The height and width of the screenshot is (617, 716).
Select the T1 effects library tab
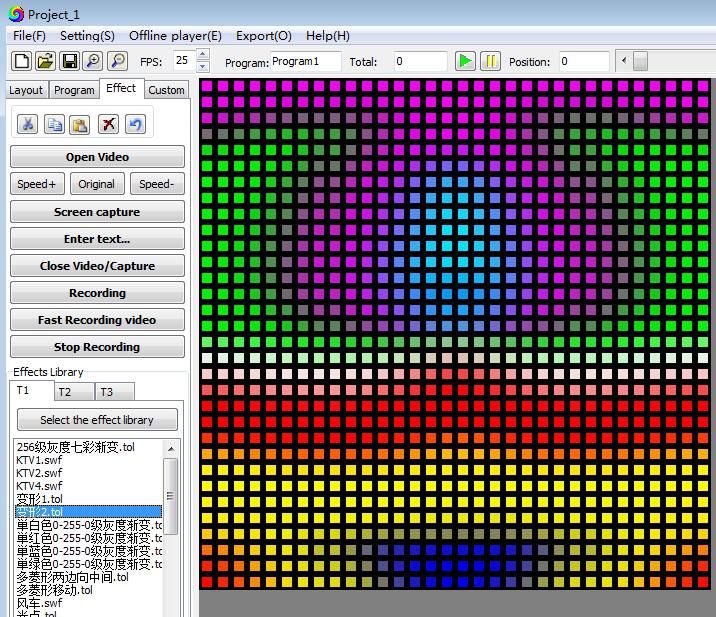click(31, 390)
